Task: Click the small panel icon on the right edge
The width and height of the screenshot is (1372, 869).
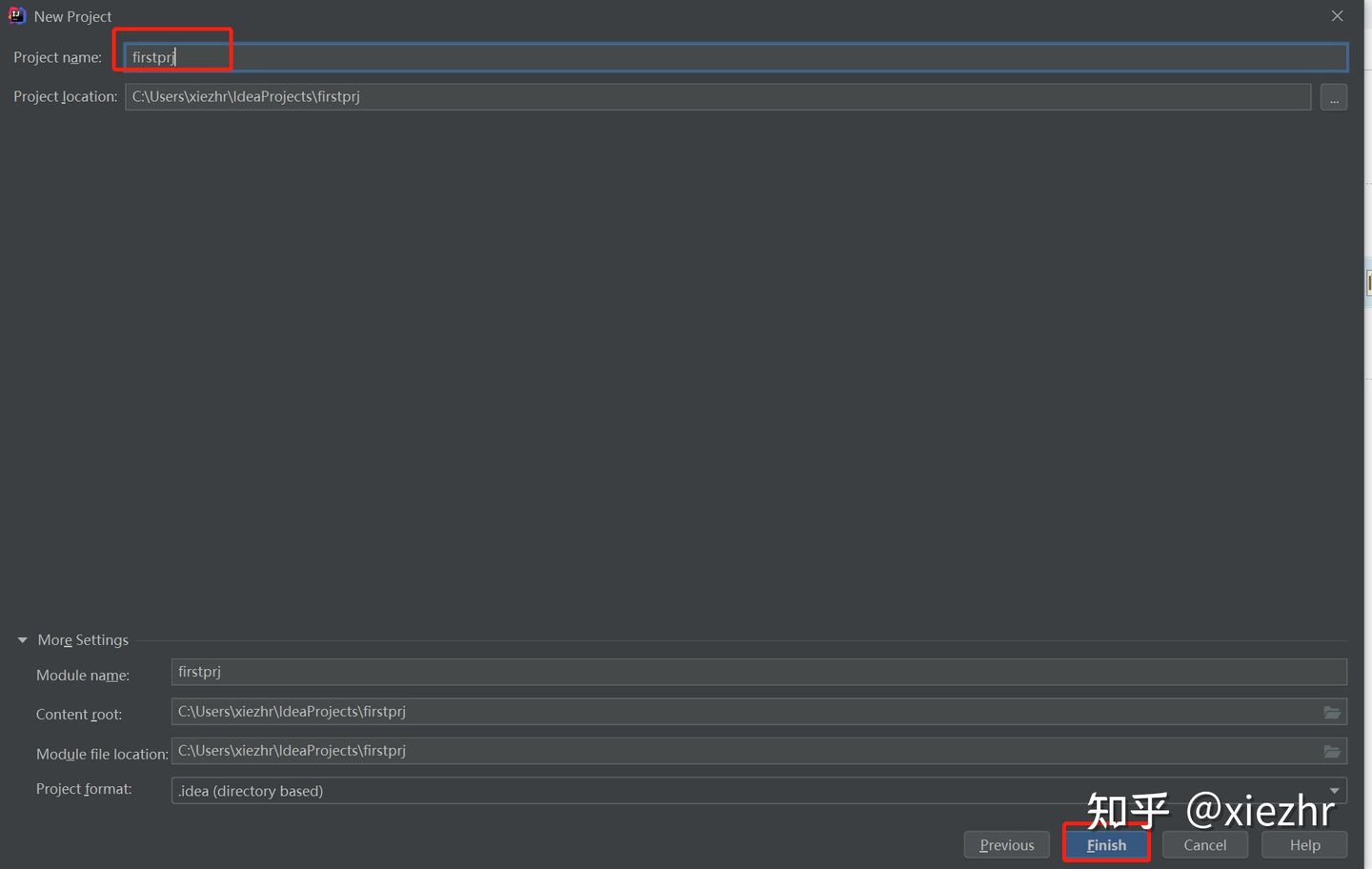Action: coord(1366,281)
